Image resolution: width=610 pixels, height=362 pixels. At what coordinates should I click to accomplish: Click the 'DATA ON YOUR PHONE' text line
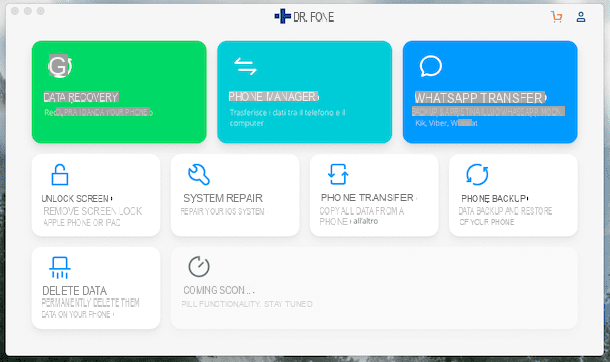pos(76,315)
